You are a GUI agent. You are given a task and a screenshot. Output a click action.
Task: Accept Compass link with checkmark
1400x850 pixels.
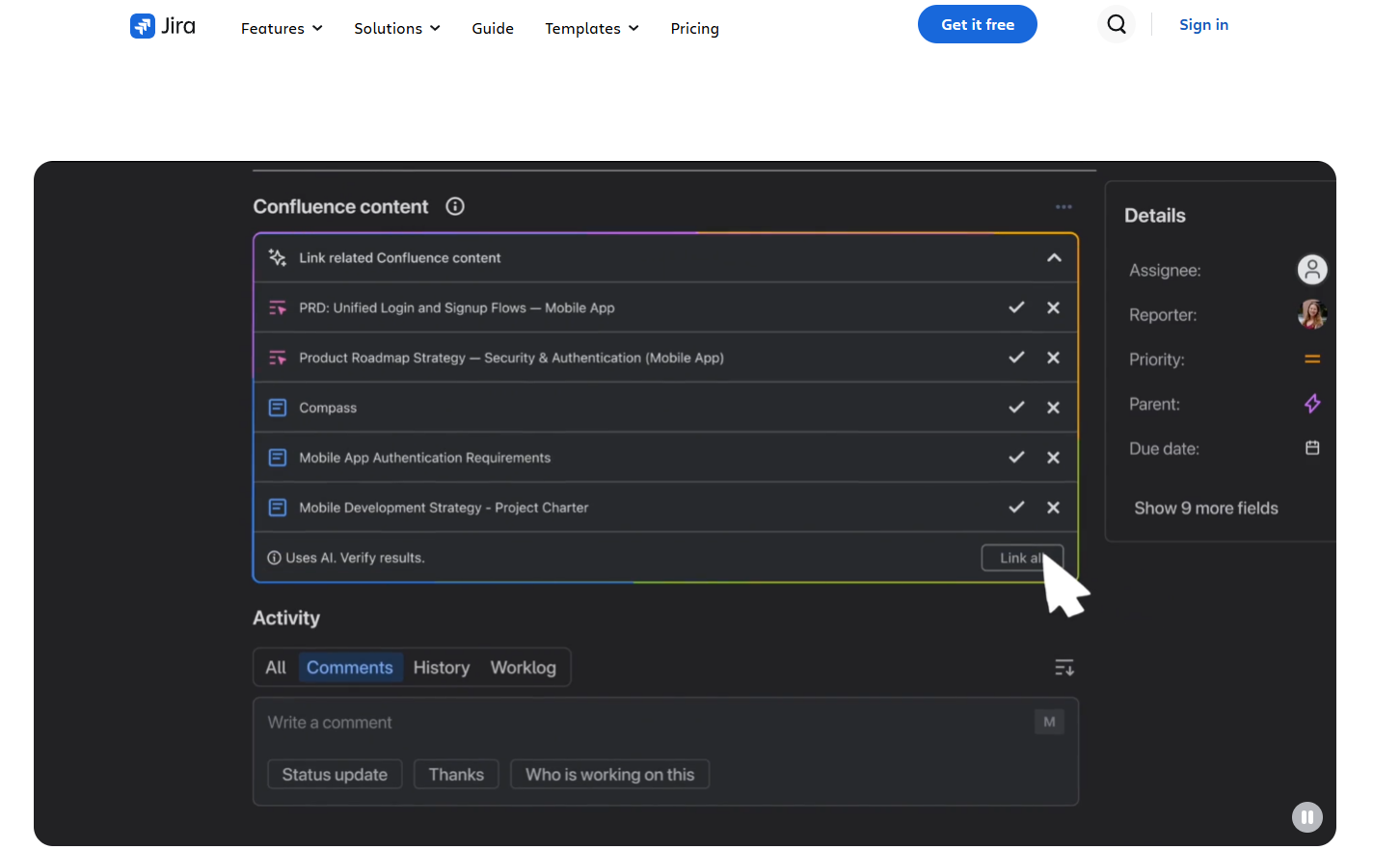tap(1016, 408)
